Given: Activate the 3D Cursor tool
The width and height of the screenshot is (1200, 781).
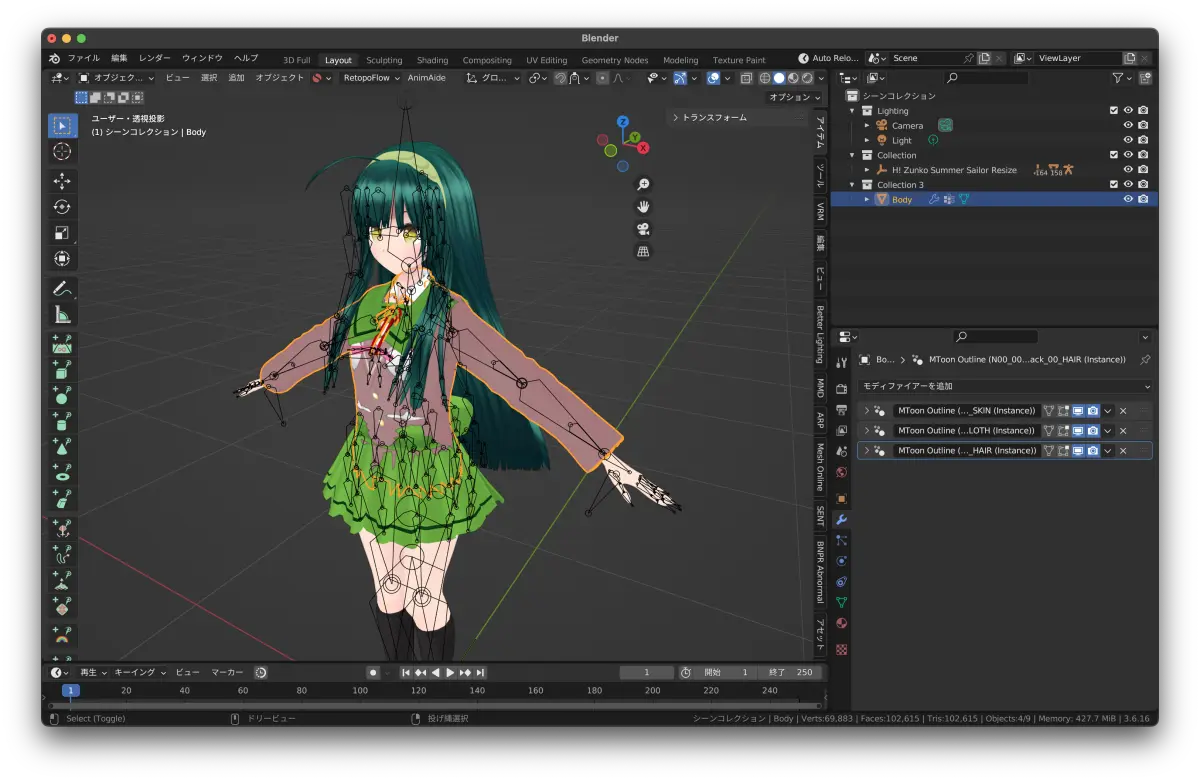Looking at the screenshot, I should point(62,151).
